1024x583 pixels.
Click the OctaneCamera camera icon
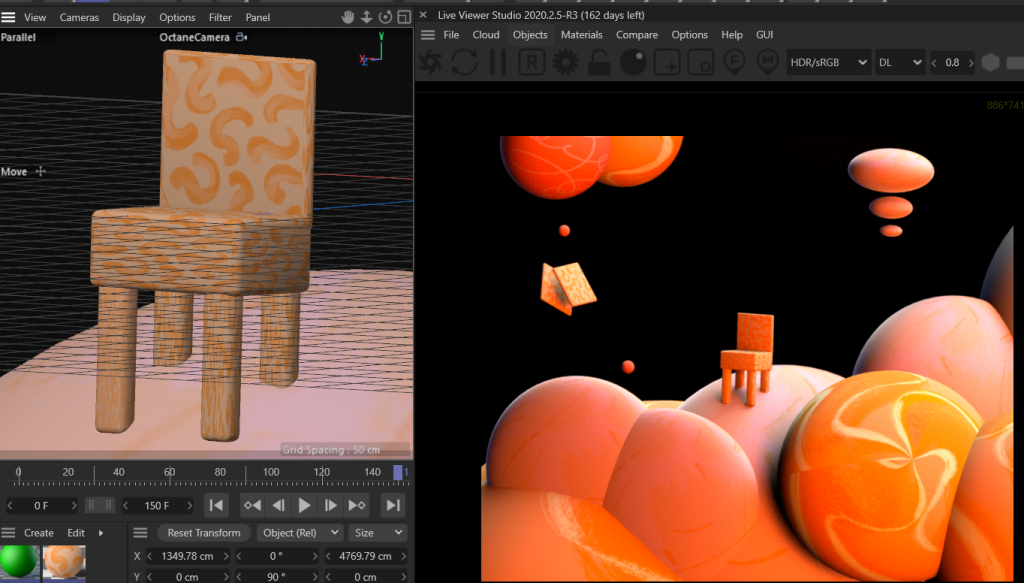[x=241, y=37]
